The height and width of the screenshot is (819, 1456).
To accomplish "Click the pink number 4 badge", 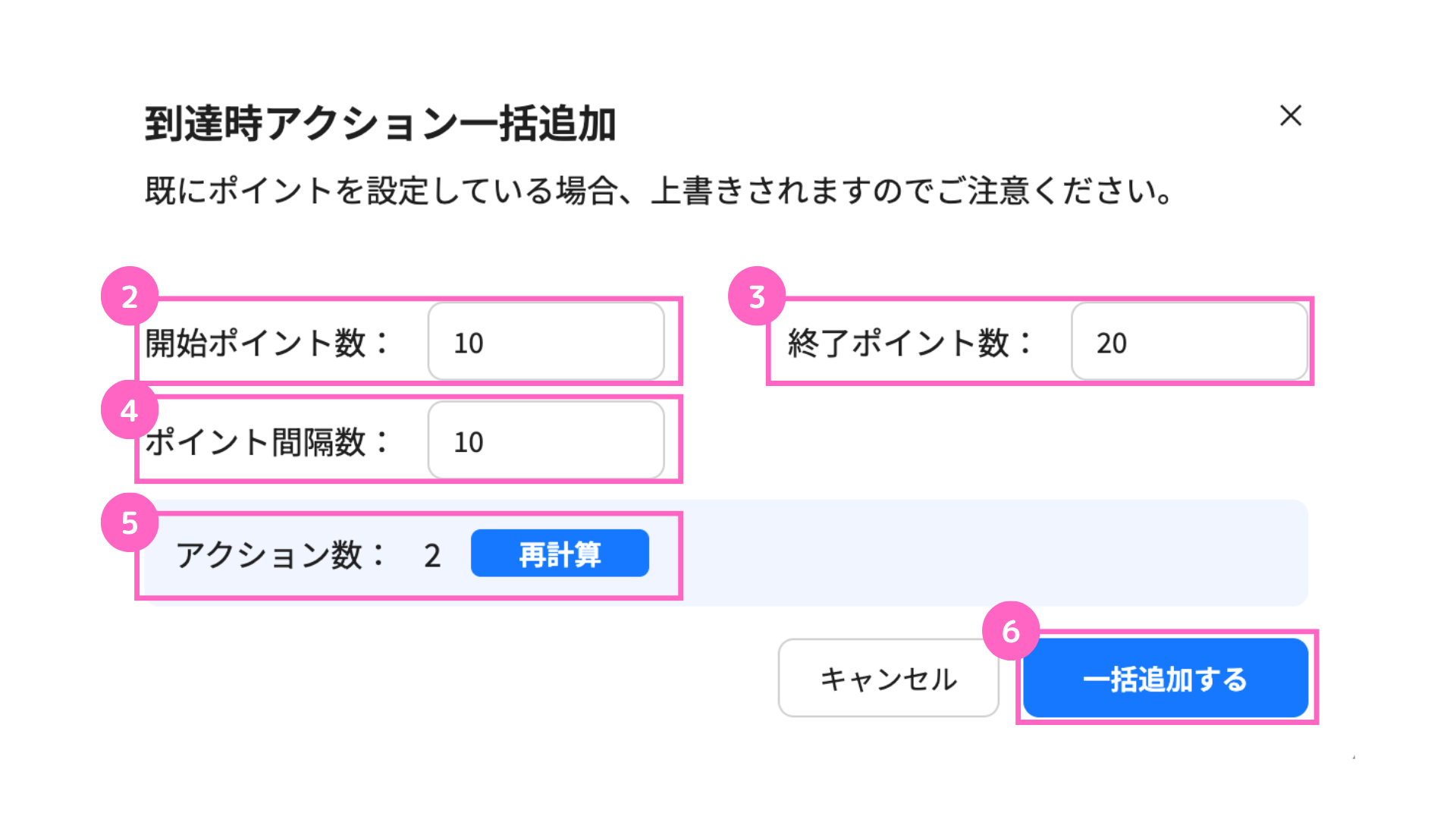I will click(130, 410).
